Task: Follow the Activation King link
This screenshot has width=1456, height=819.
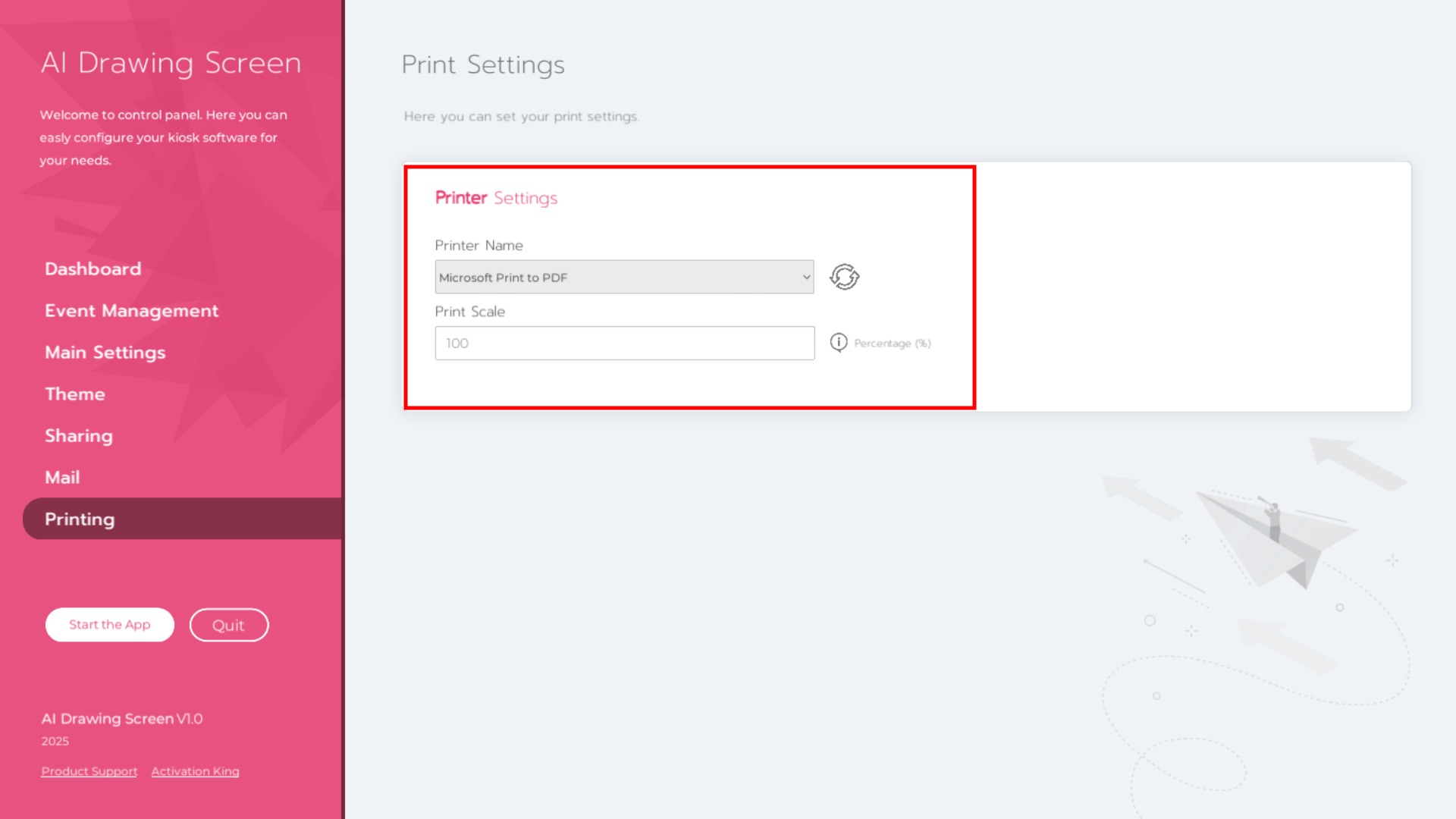Action: coord(195,771)
